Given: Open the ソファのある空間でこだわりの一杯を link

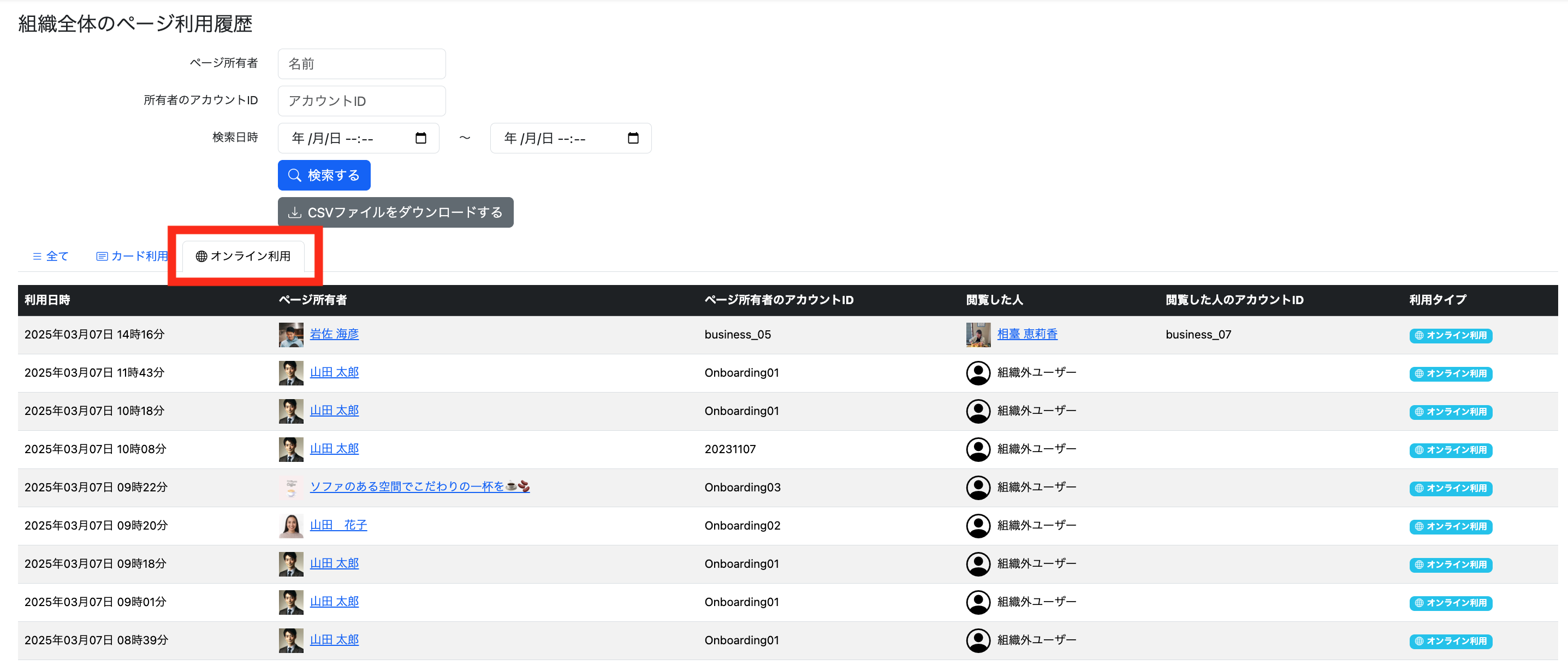Looking at the screenshot, I should [x=419, y=486].
